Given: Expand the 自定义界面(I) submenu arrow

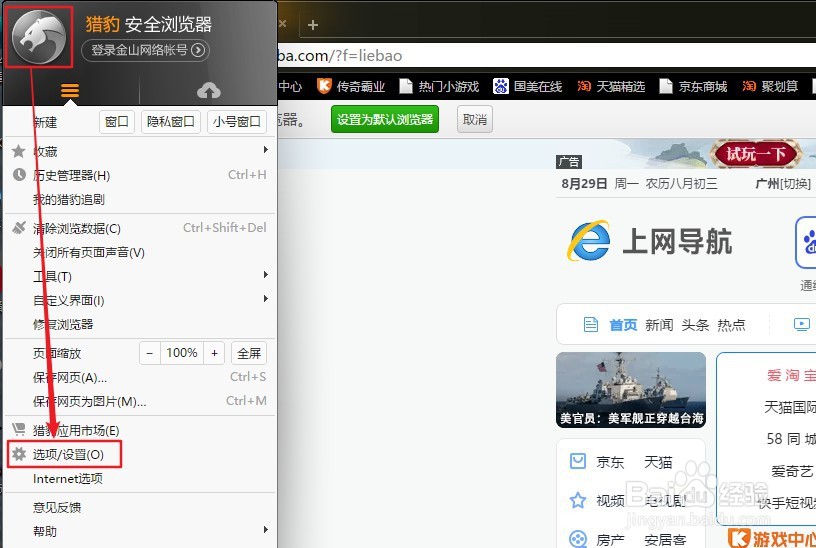Looking at the screenshot, I should pyautogui.click(x=265, y=298).
